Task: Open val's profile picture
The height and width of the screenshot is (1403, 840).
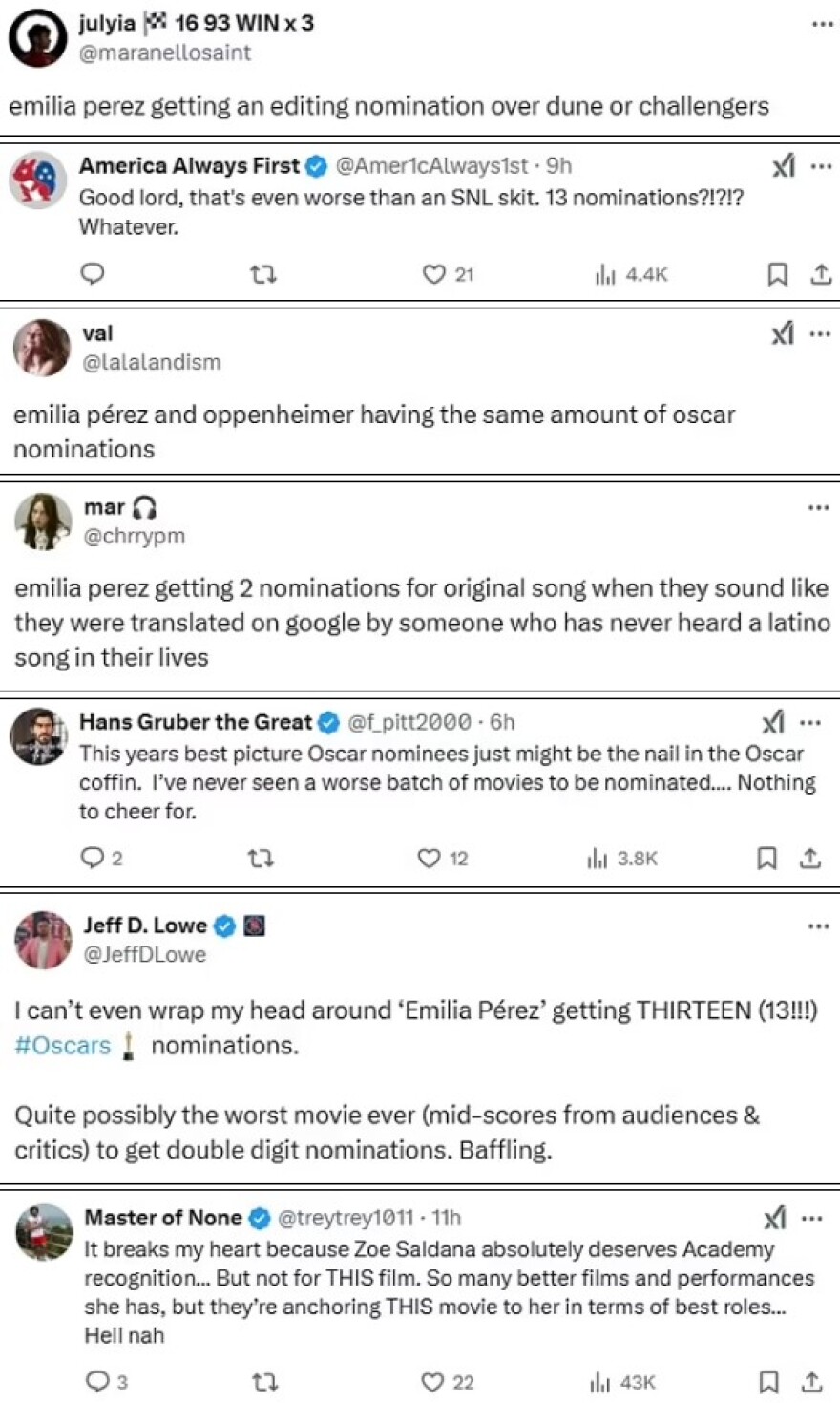Action: pos(42,348)
